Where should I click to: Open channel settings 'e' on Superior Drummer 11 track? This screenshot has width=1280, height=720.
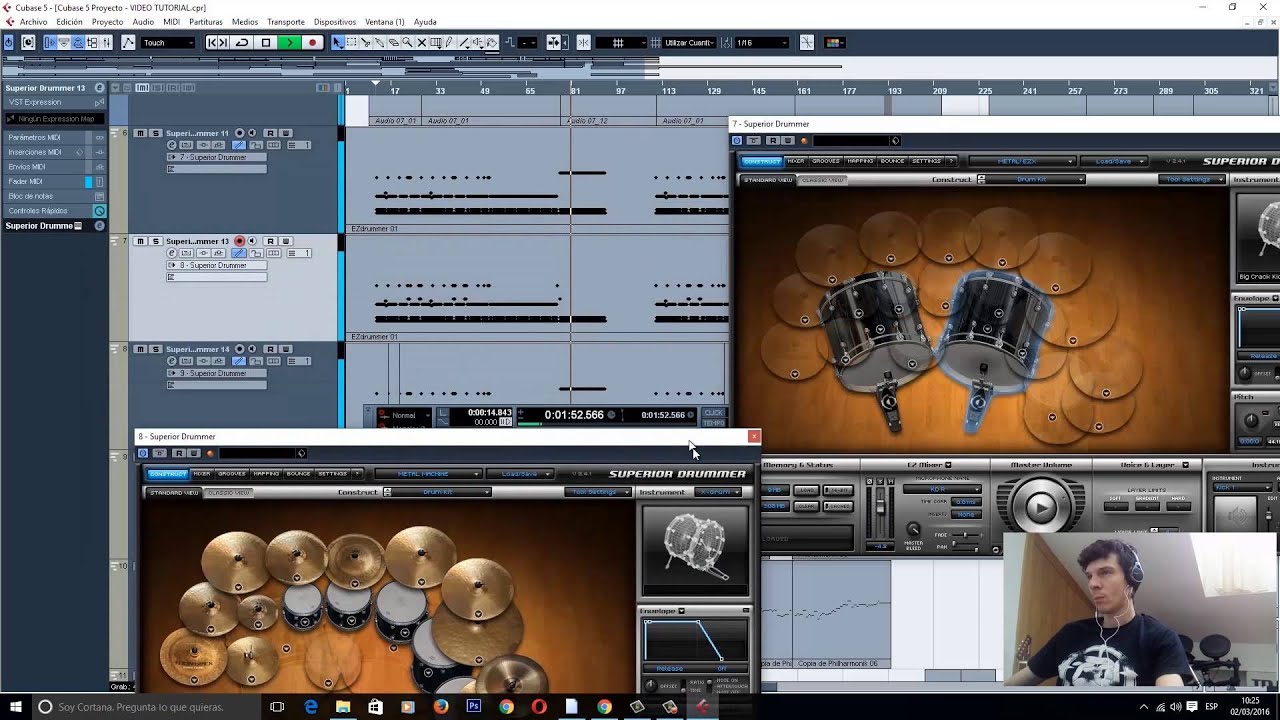point(172,145)
